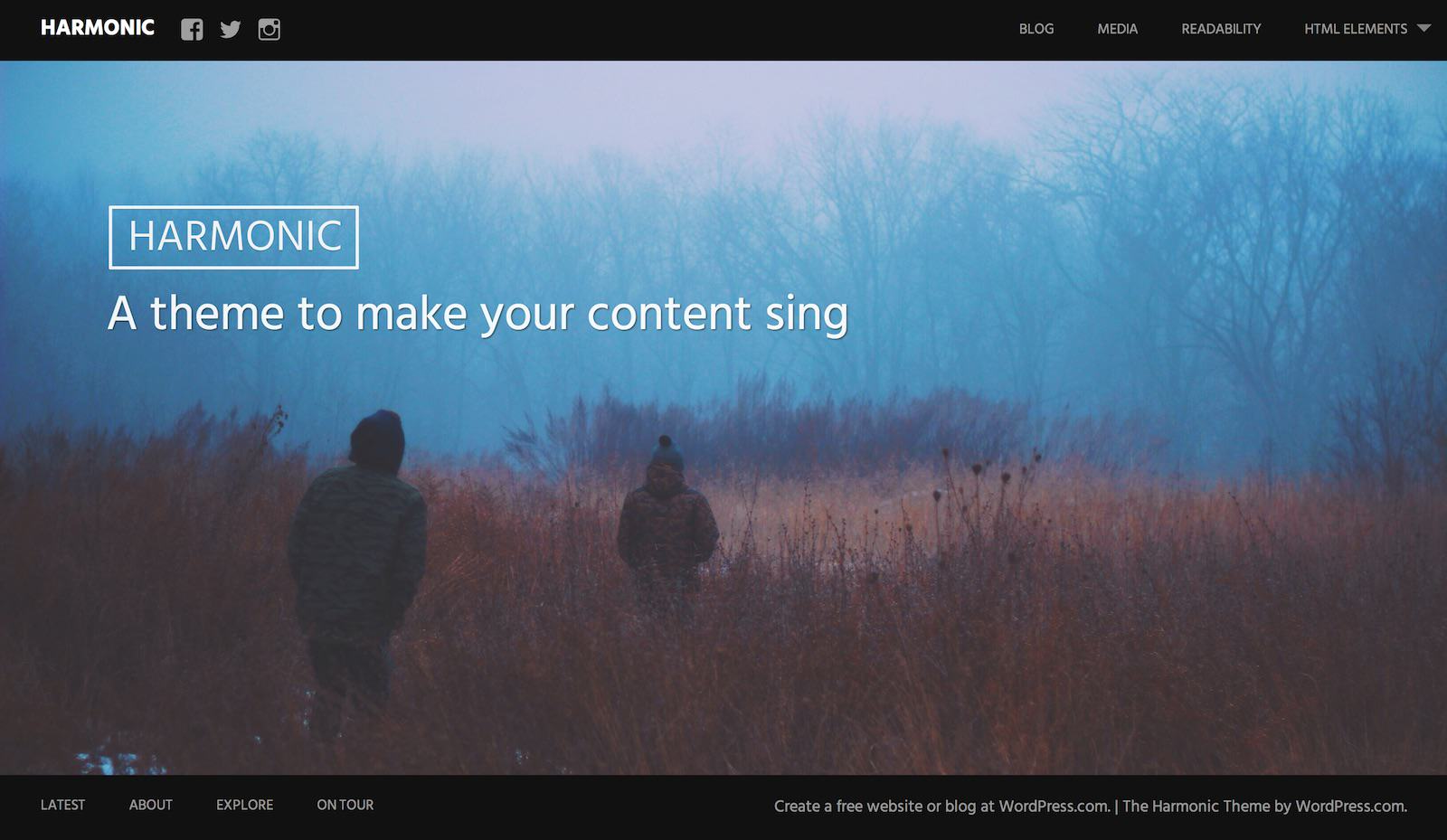Click the boxed HARMONIC title on hero

coord(234,237)
